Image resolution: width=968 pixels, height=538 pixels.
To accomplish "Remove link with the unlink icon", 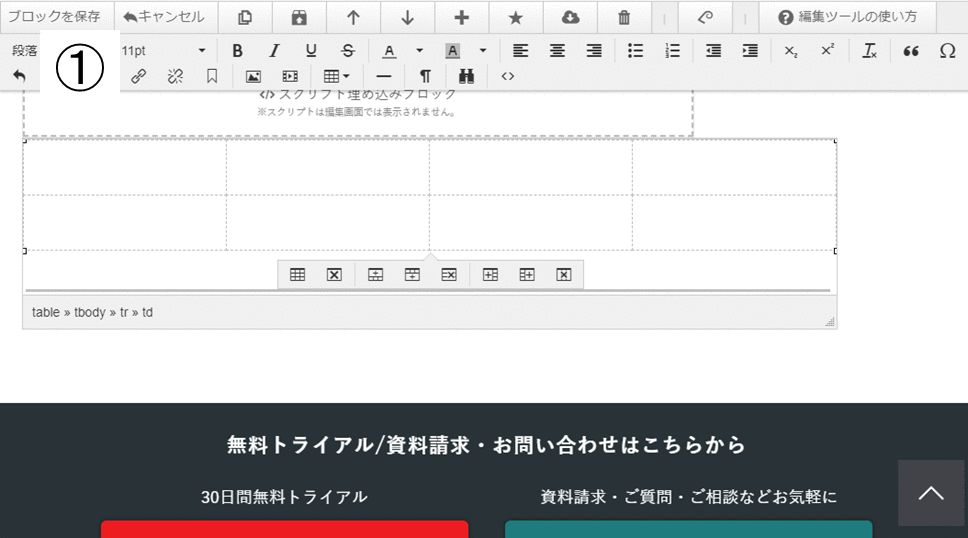I will coord(175,76).
